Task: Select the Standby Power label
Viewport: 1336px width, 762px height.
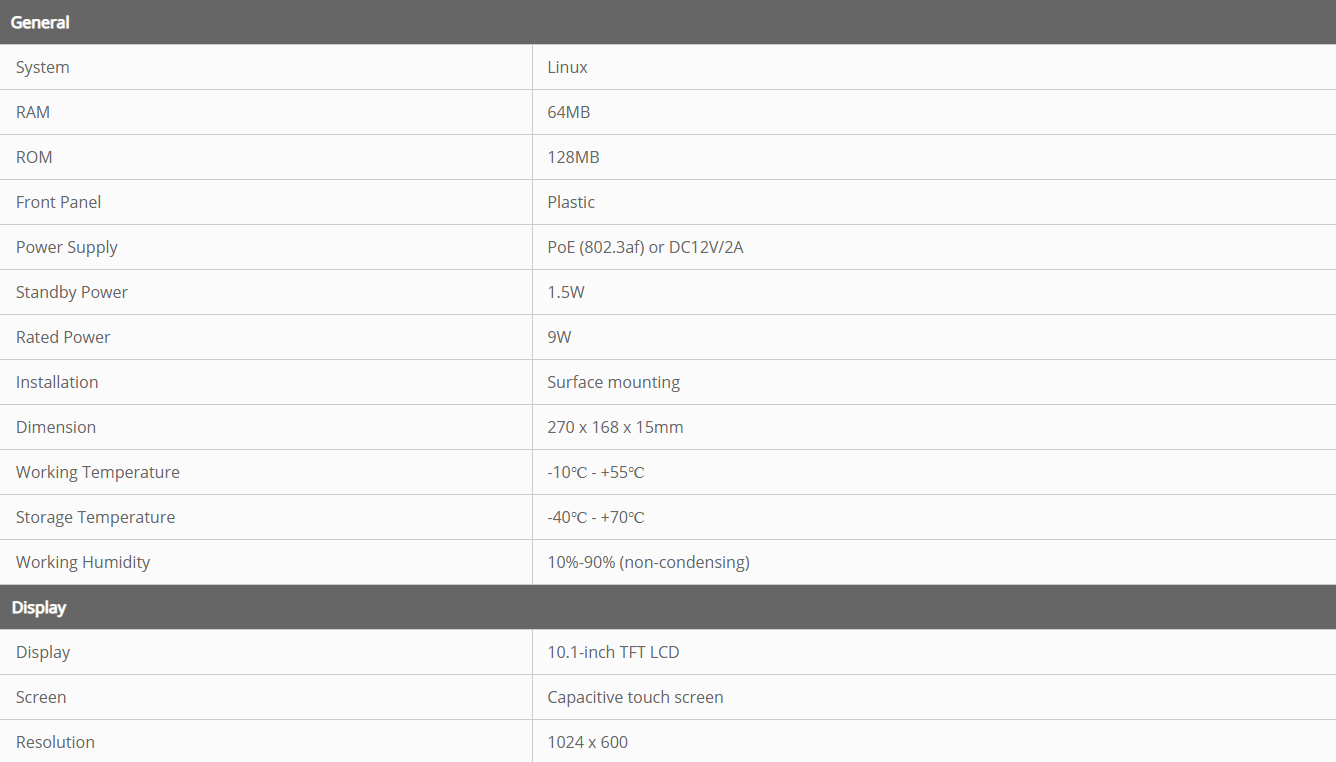Action: pyautogui.click(x=72, y=292)
